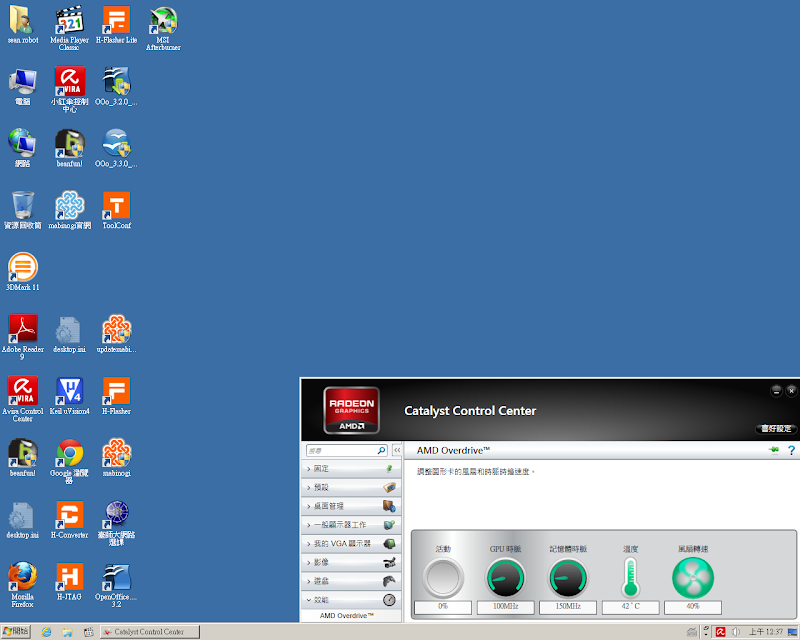Click the 0% activity value
This screenshot has width=800, height=640.
tap(443, 607)
